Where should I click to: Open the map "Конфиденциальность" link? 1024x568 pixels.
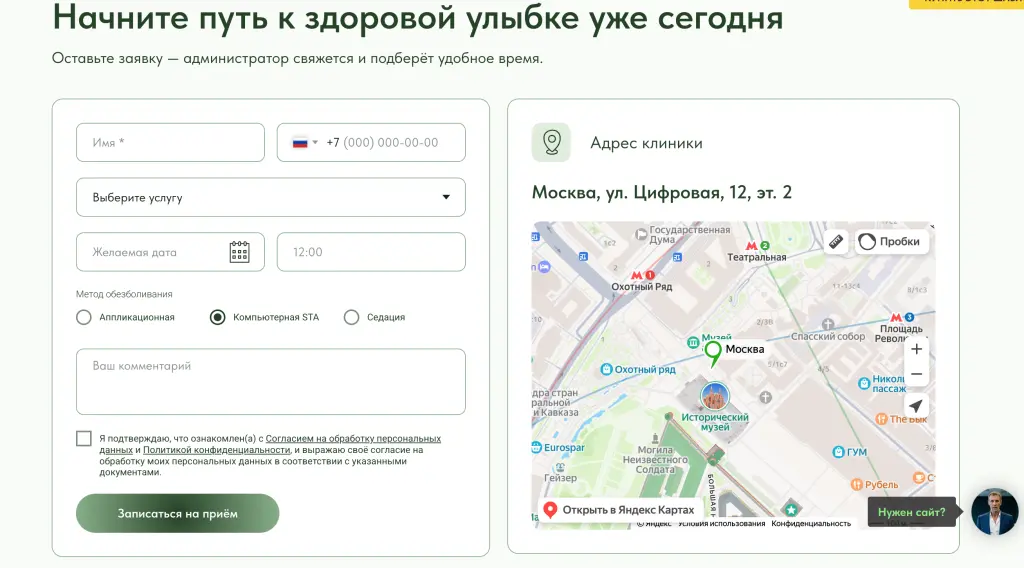[811, 524]
